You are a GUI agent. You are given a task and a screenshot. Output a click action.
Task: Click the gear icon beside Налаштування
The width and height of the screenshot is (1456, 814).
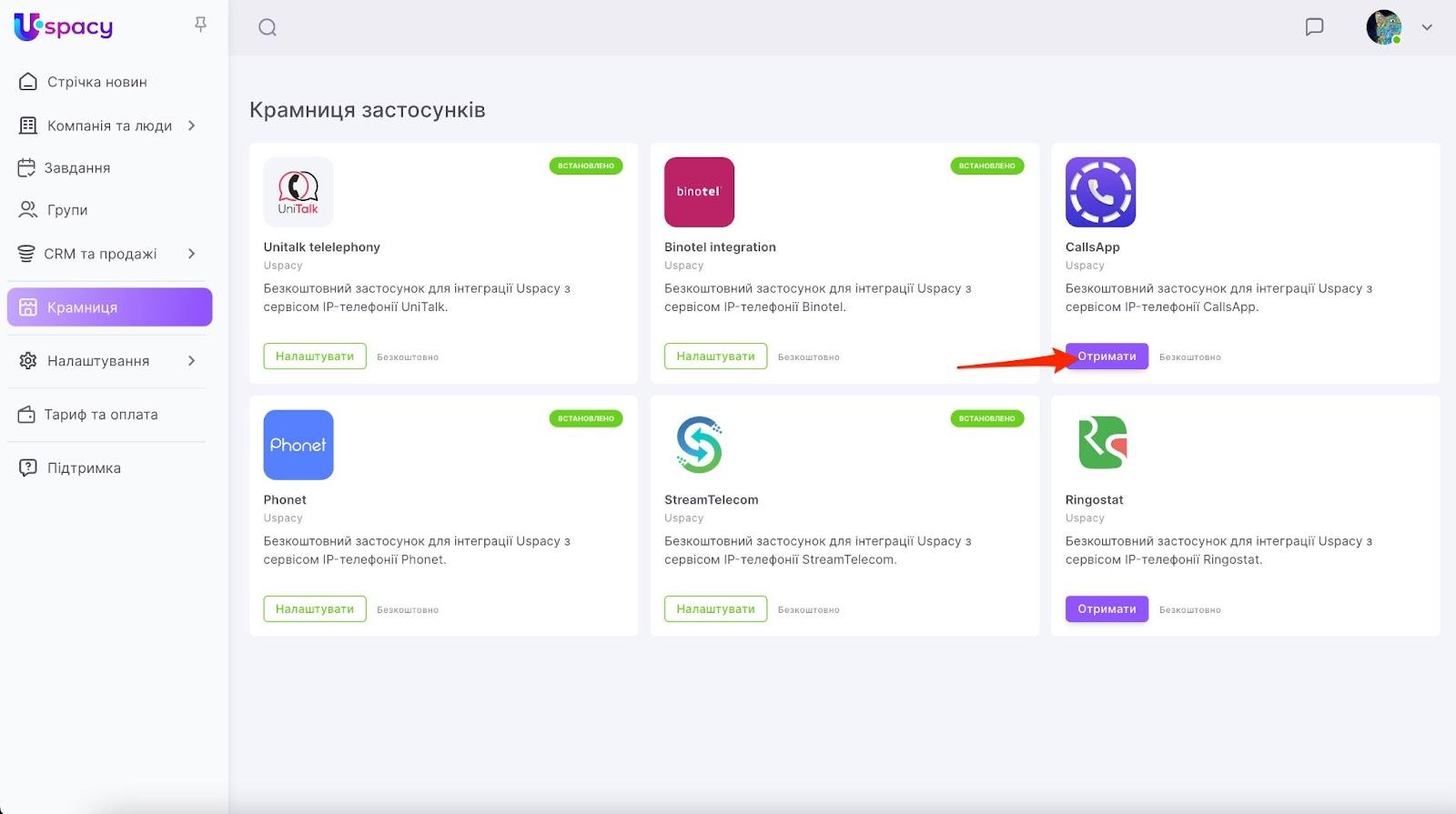point(28,361)
